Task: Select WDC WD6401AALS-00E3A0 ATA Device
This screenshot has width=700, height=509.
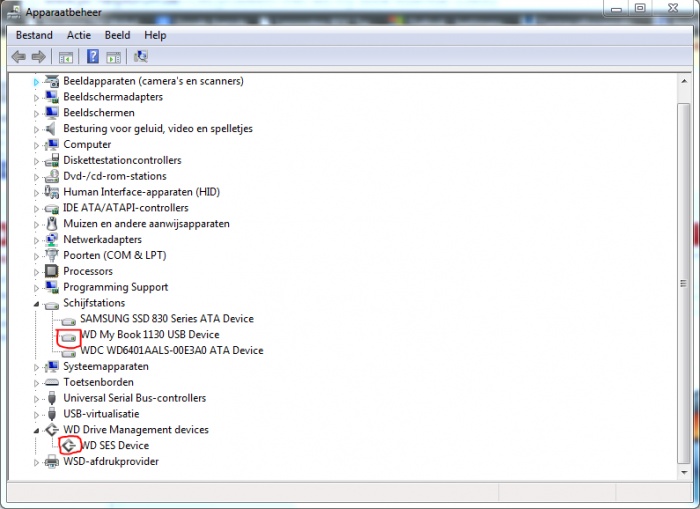Action: tap(172, 350)
